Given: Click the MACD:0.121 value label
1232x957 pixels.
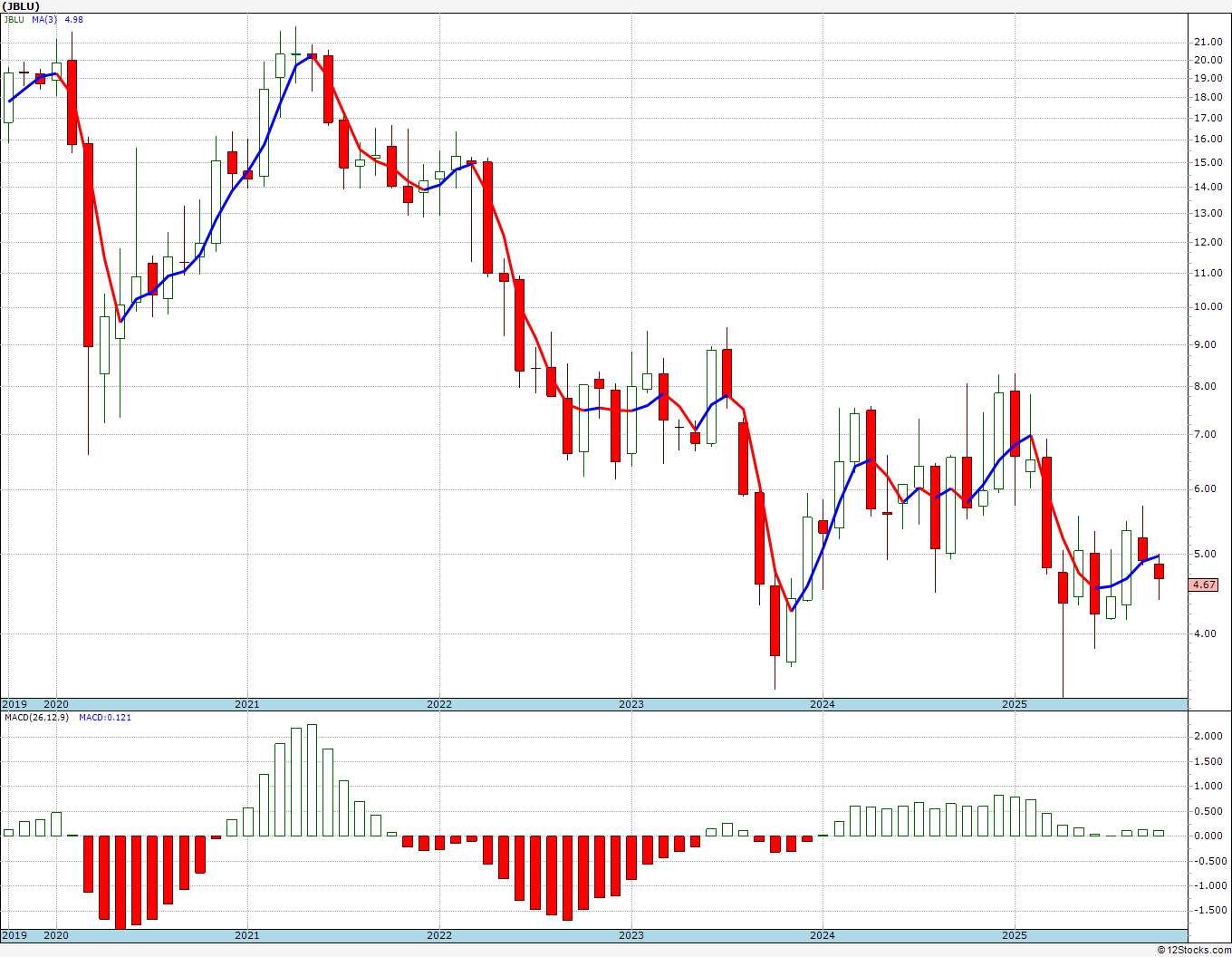Looking at the screenshot, I should [105, 718].
